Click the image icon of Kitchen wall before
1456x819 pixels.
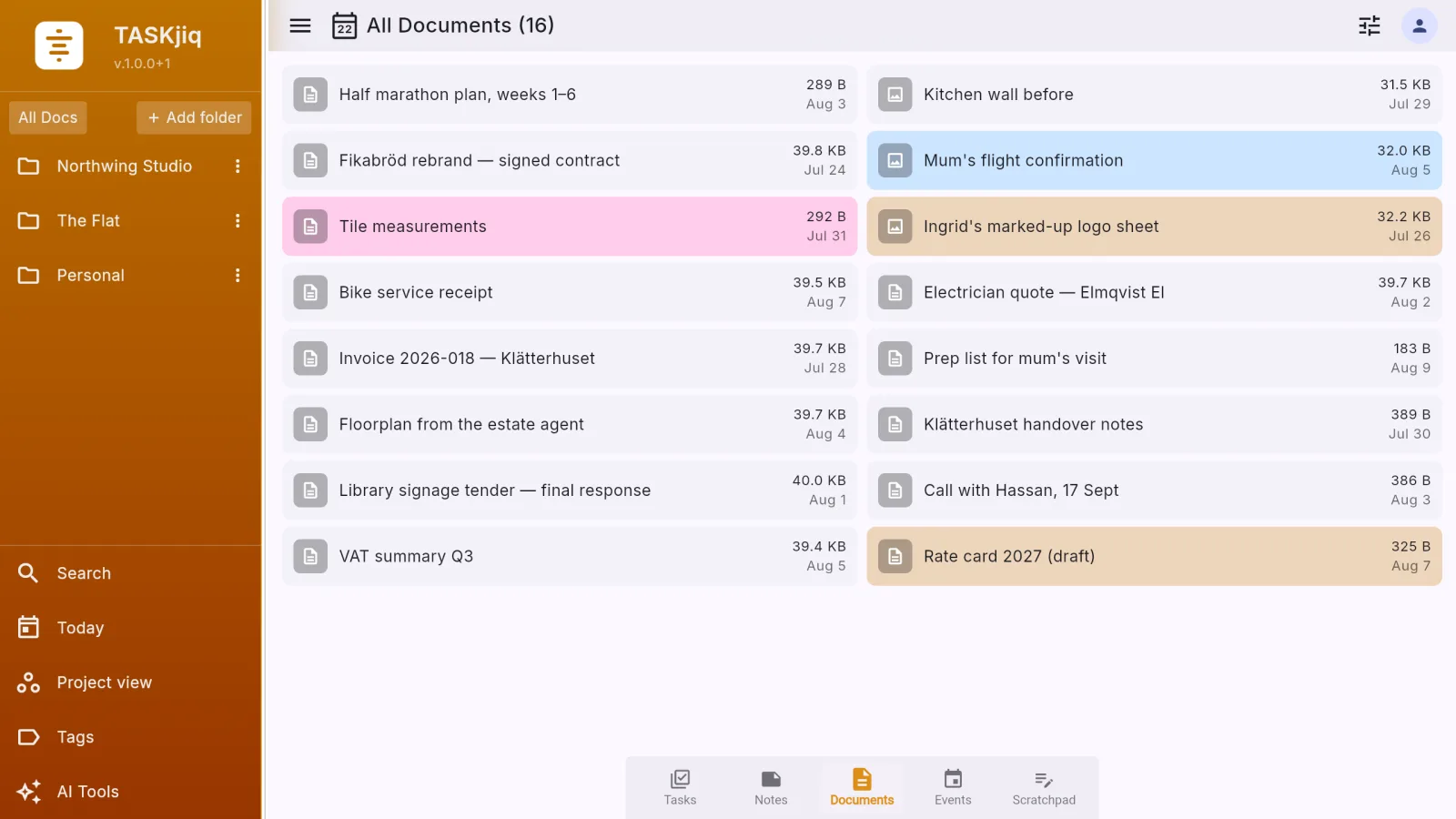(895, 95)
